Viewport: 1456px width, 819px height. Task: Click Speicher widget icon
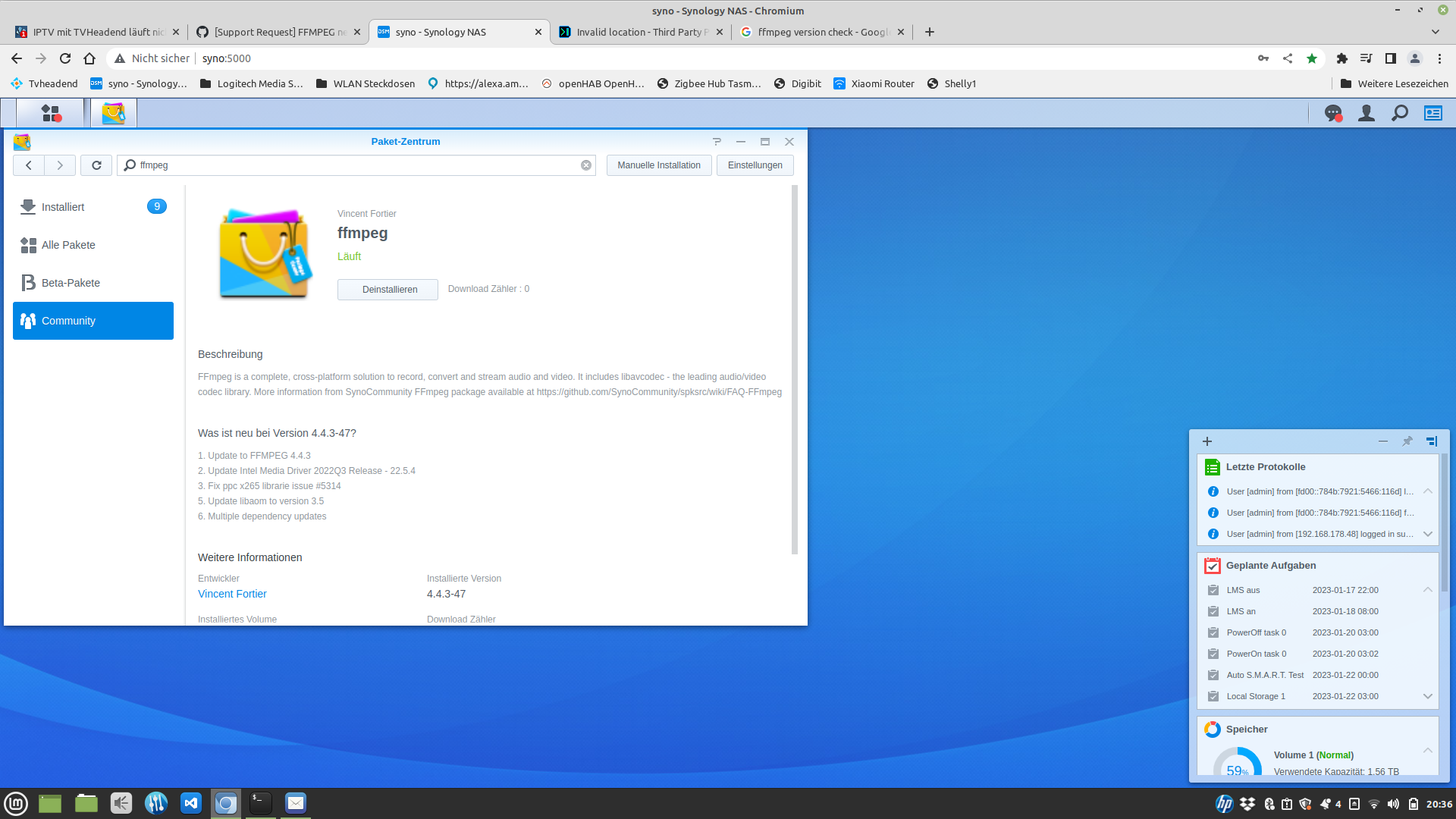pyautogui.click(x=1213, y=730)
